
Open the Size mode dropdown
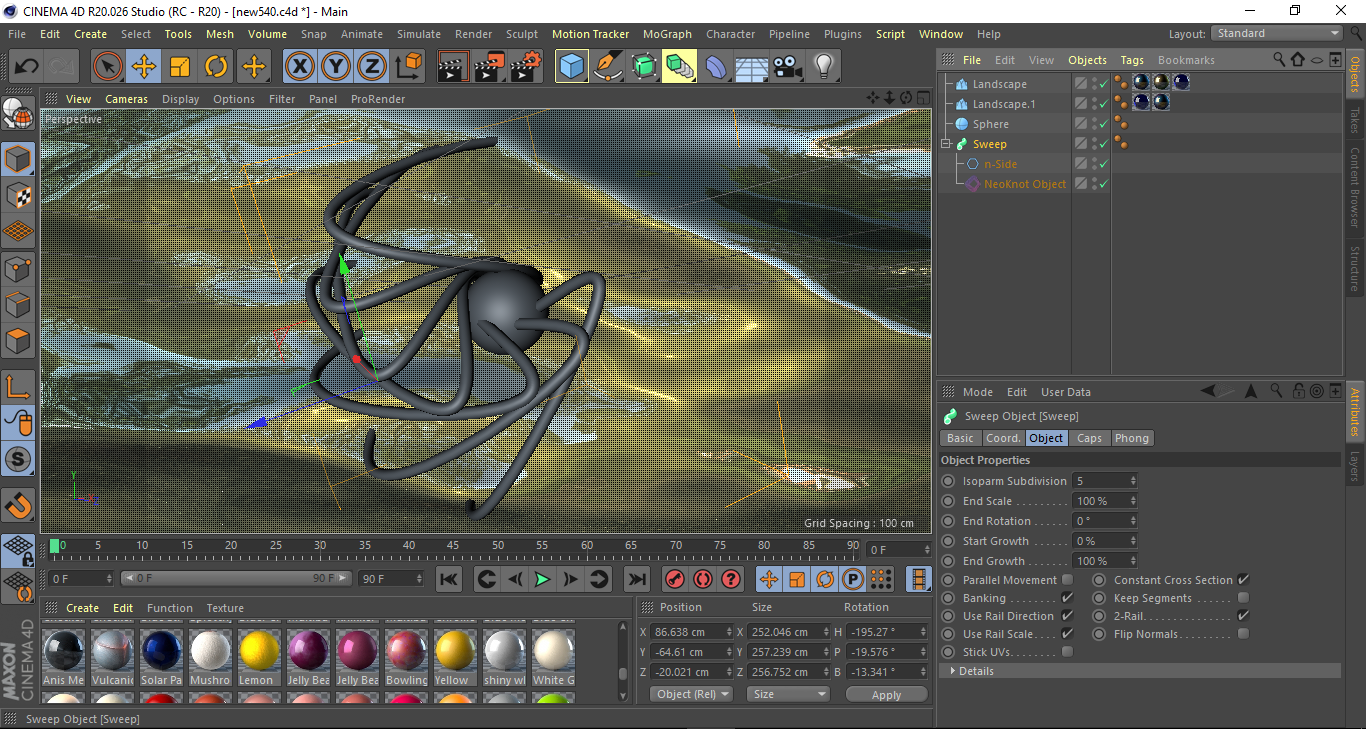790,694
